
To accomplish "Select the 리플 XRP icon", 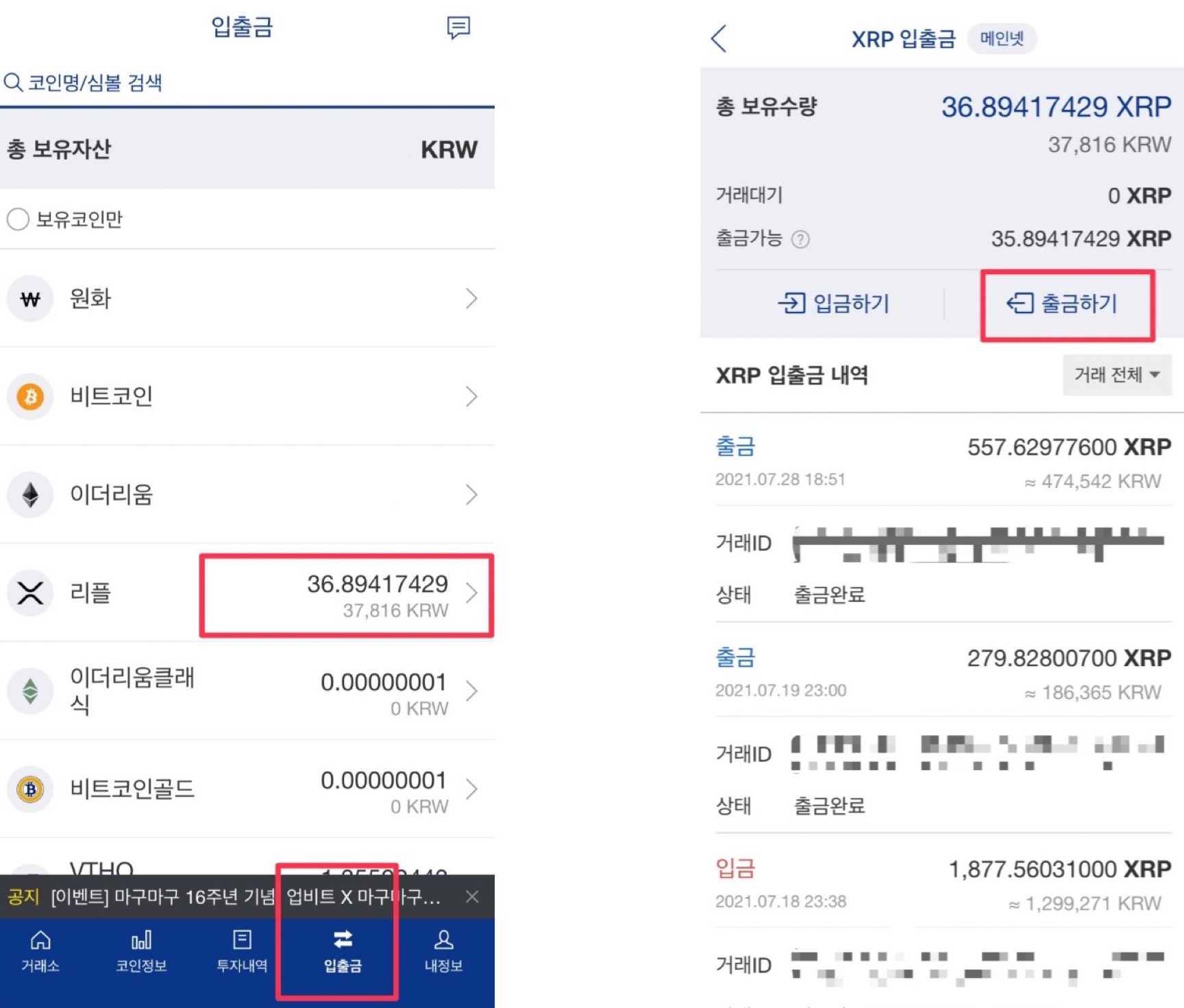I will point(30,593).
